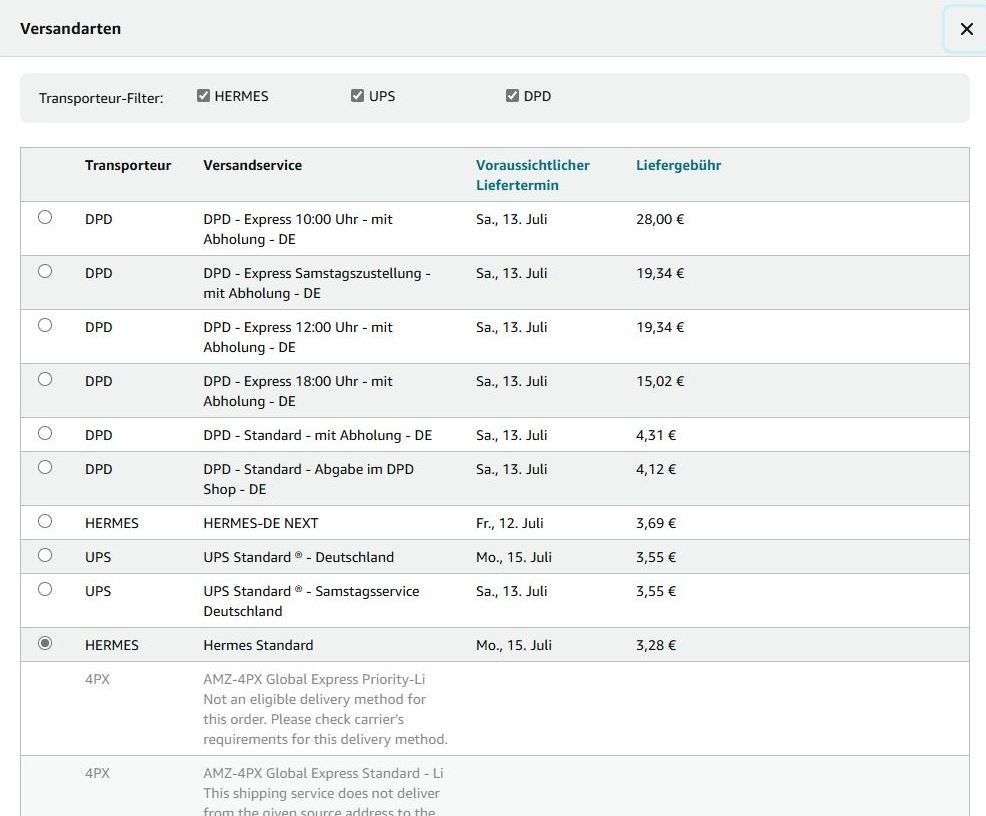Viewport: 986px width, 816px height.
Task: Click 'DPD - Express Samstagszustellung' service text
Action: (316, 283)
